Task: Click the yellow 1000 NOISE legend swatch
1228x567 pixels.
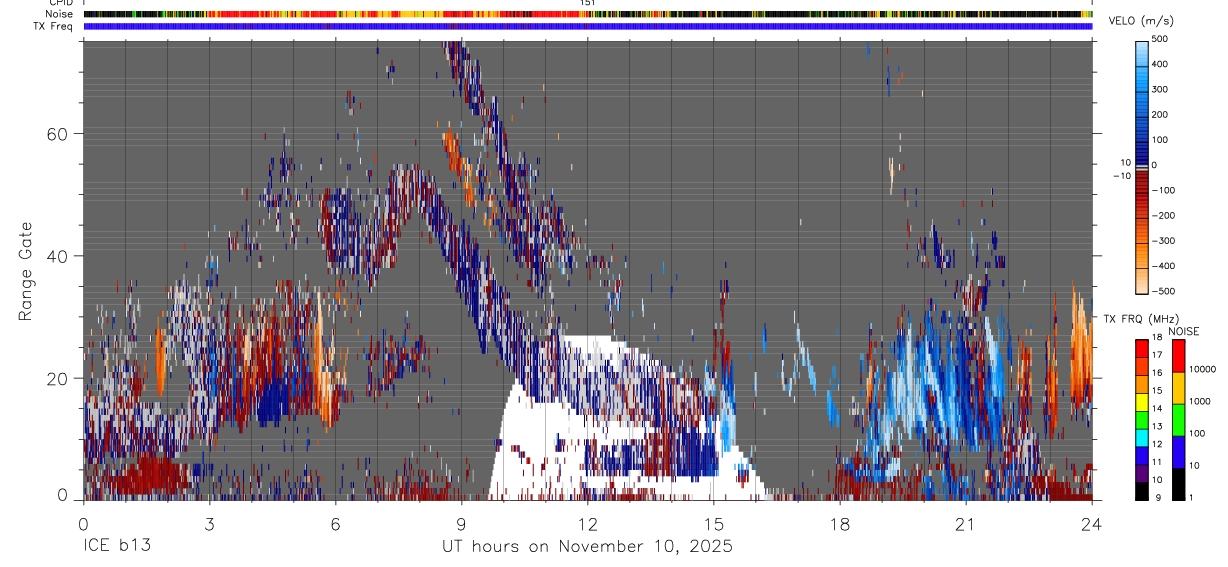Action: (1180, 388)
